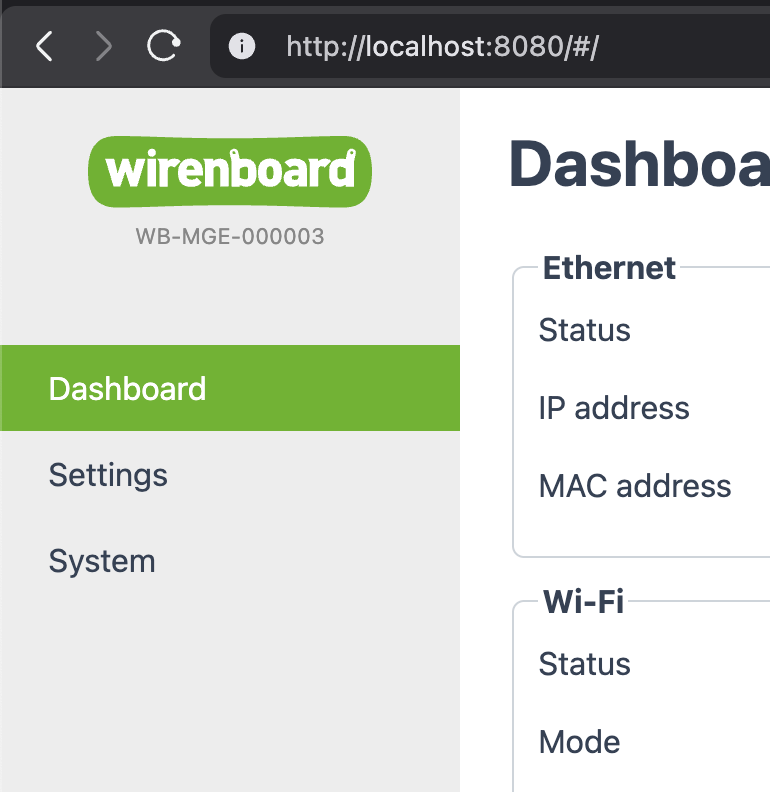Viewport: 770px width, 792px height.
Task: Click the Wi-Fi Mode label
Action: [x=580, y=742]
